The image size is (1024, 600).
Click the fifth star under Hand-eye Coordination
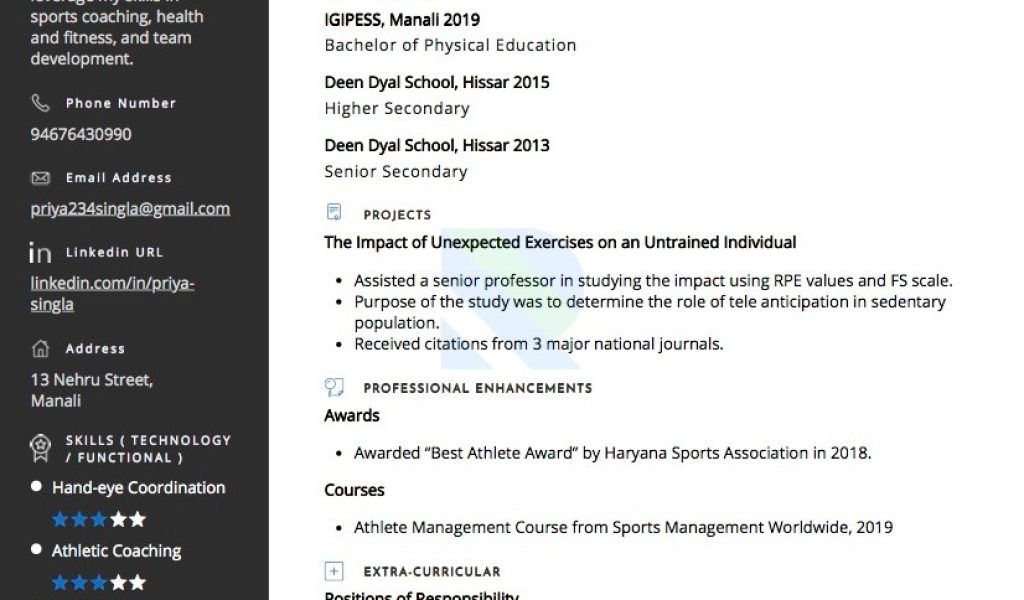[x=138, y=520]
